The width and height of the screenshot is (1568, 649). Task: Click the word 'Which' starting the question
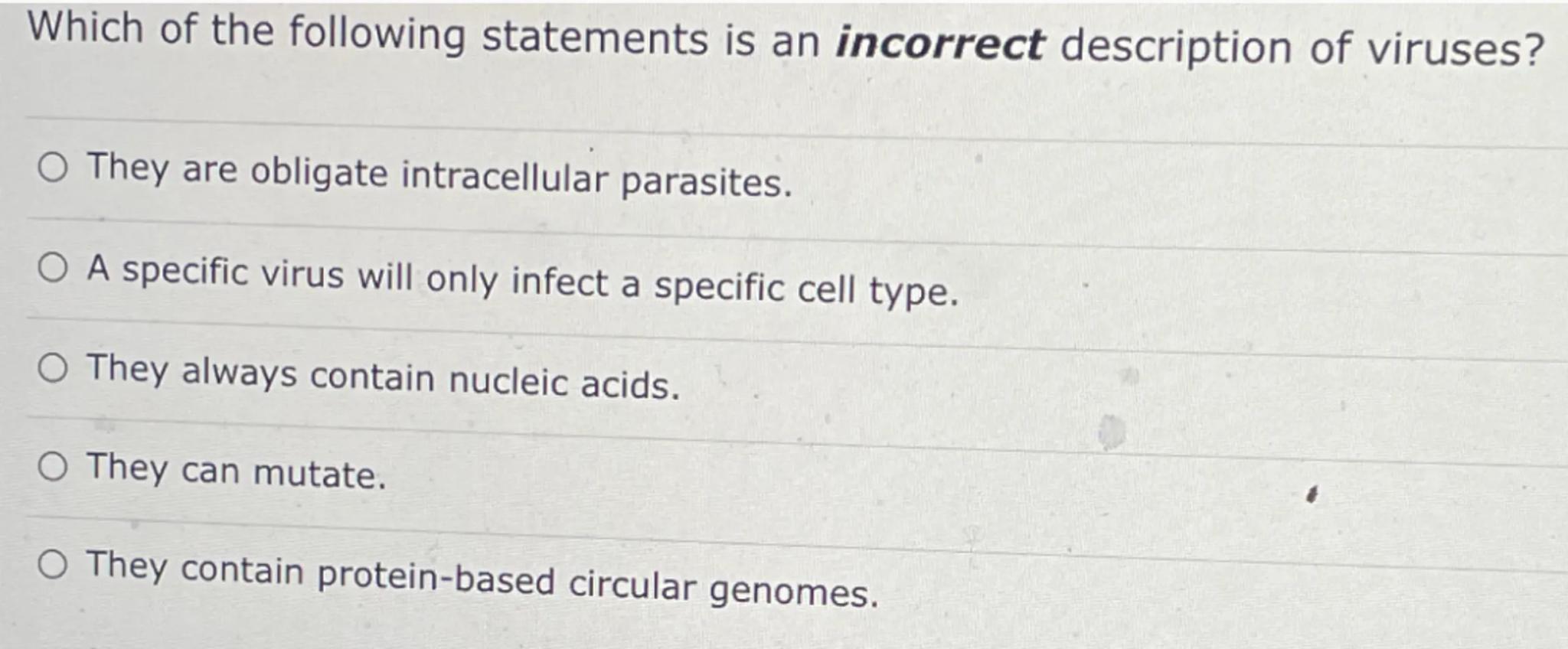tap(86, 29)
